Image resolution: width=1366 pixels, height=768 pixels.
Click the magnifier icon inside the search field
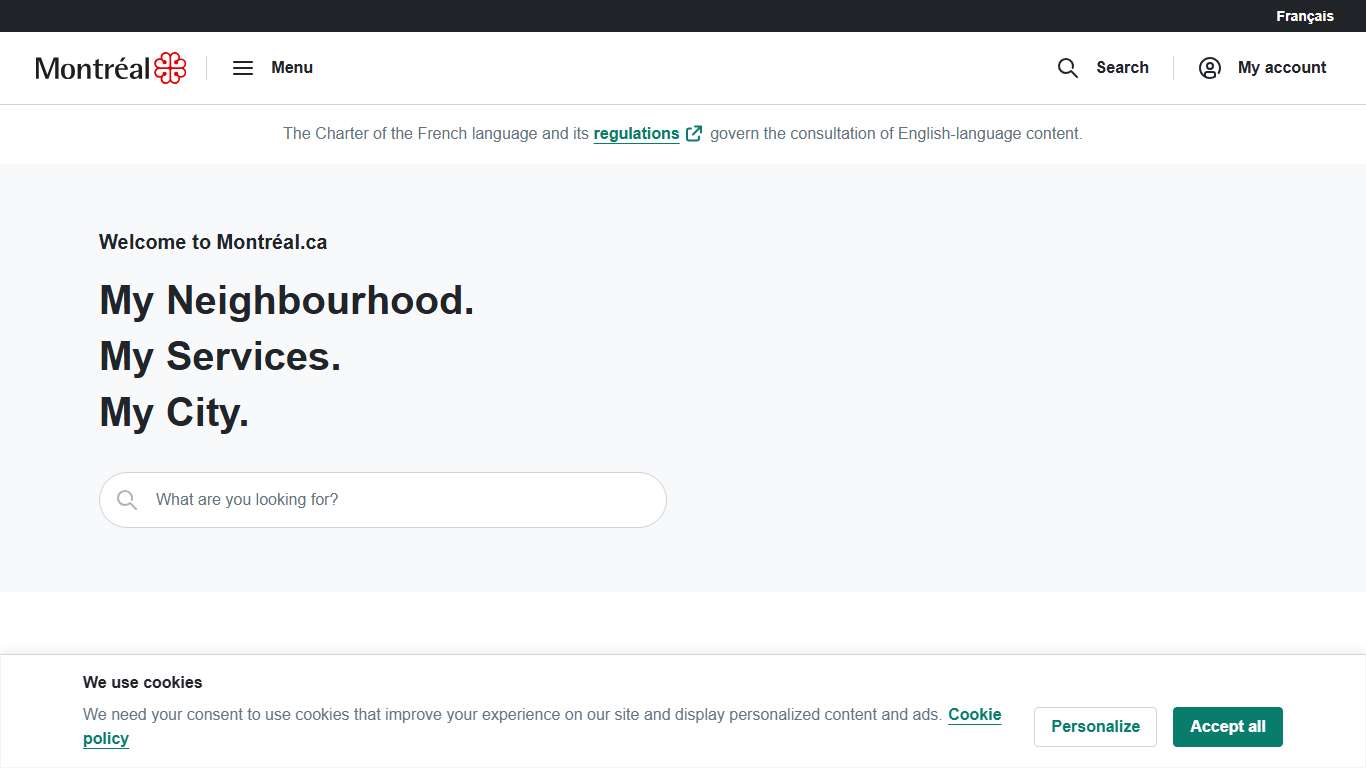pyautogui.click(x=127, y=500)
